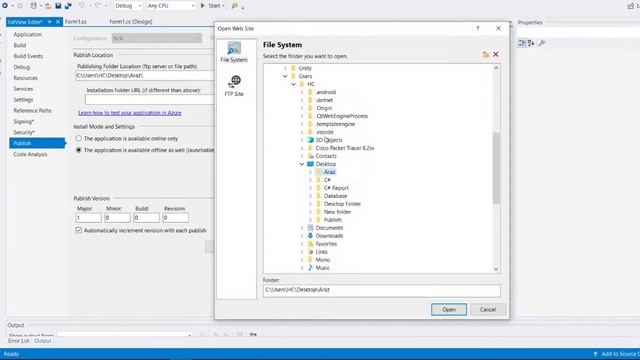Collapse the HC folder node
640x360 pixels.
point(293,84)
